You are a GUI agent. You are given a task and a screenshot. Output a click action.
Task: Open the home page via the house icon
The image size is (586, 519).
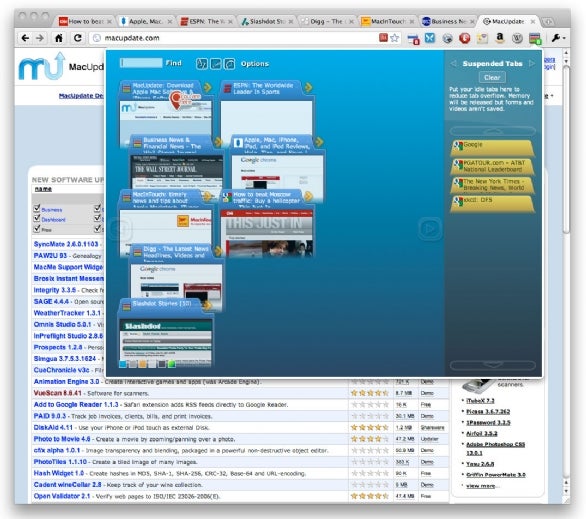[59, 38]
